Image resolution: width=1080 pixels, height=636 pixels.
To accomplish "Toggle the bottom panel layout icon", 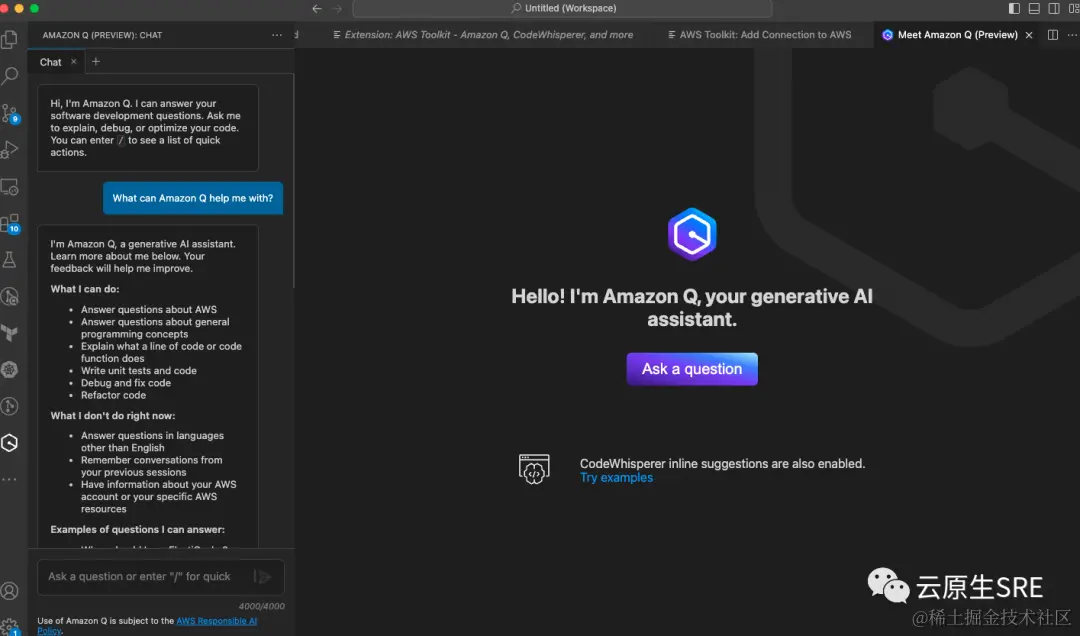I will pos(1034,8).
